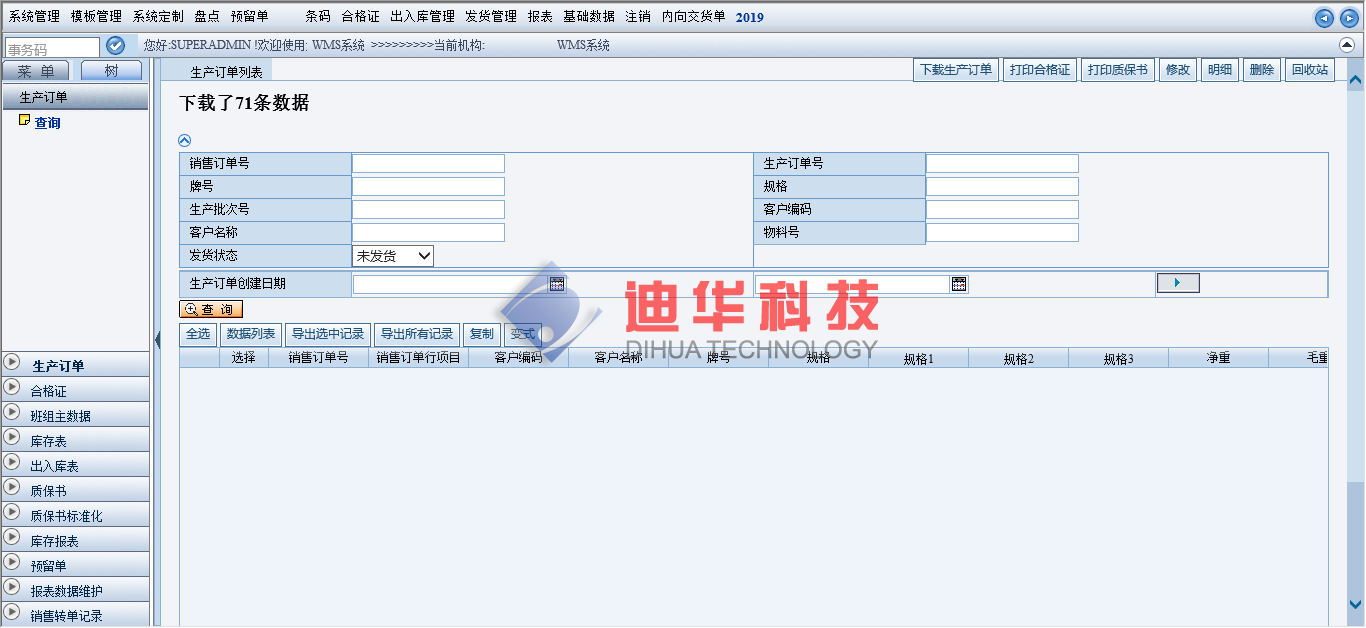Click the 下载生产订单 button

(956, 70)
